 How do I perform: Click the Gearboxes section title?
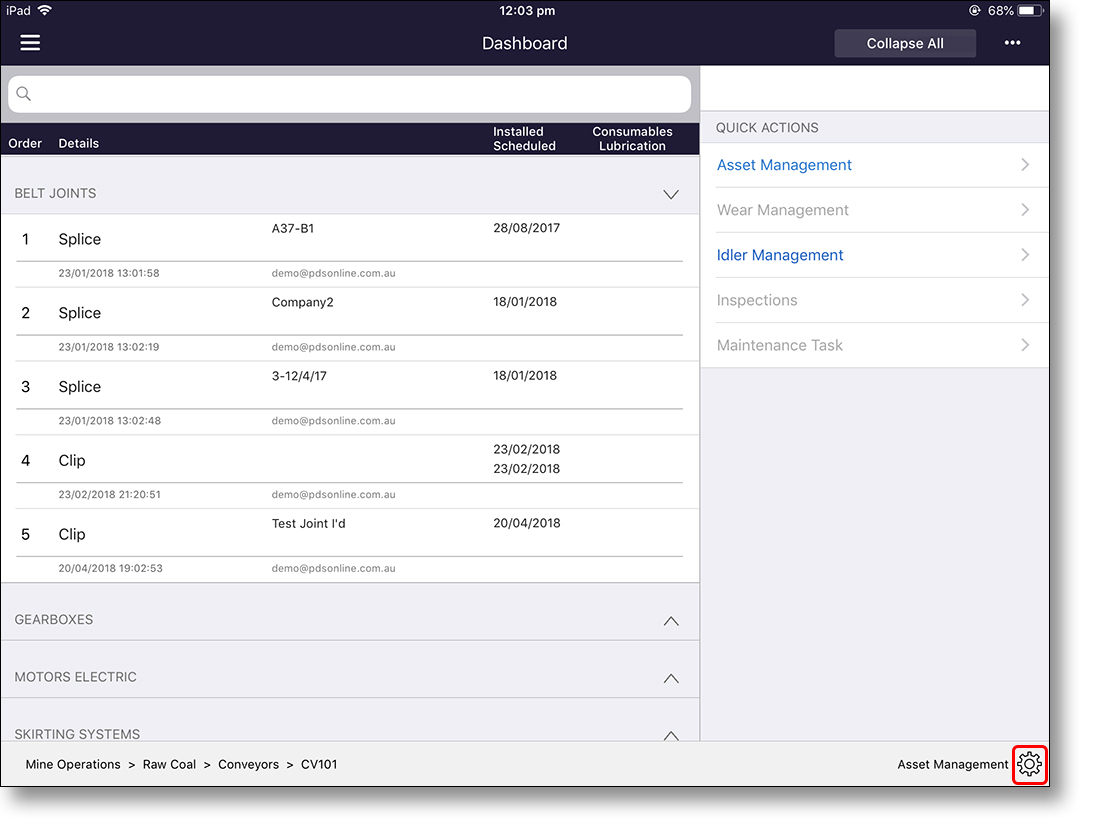53,620
